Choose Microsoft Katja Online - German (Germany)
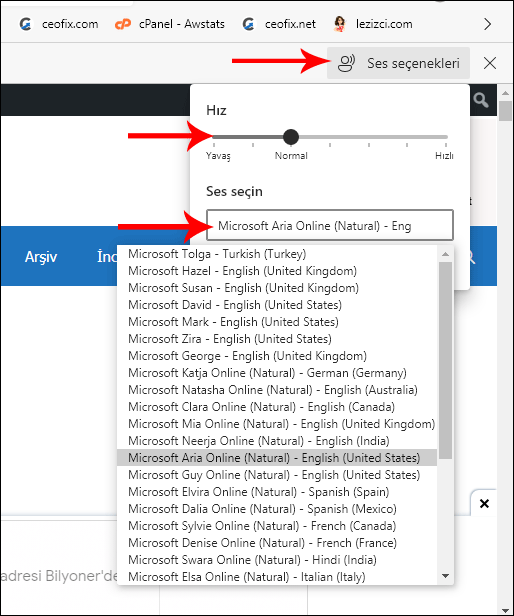The height and width of the screenshot is (616, 514). pos(277,373)
